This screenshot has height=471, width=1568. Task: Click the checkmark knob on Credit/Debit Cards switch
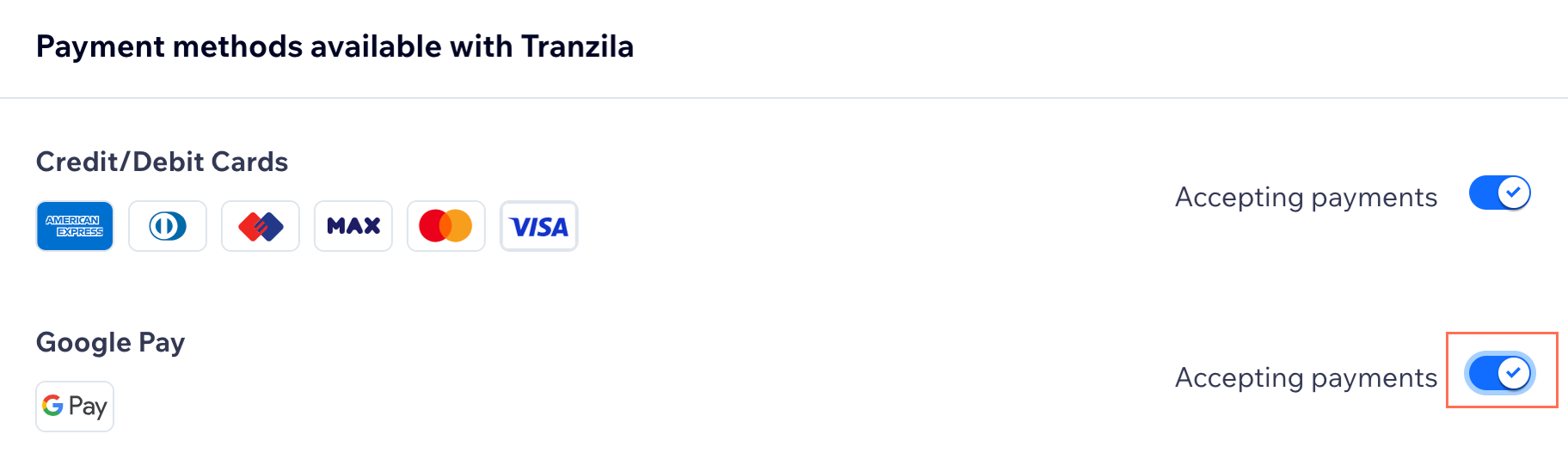[x=1514, y=193]
